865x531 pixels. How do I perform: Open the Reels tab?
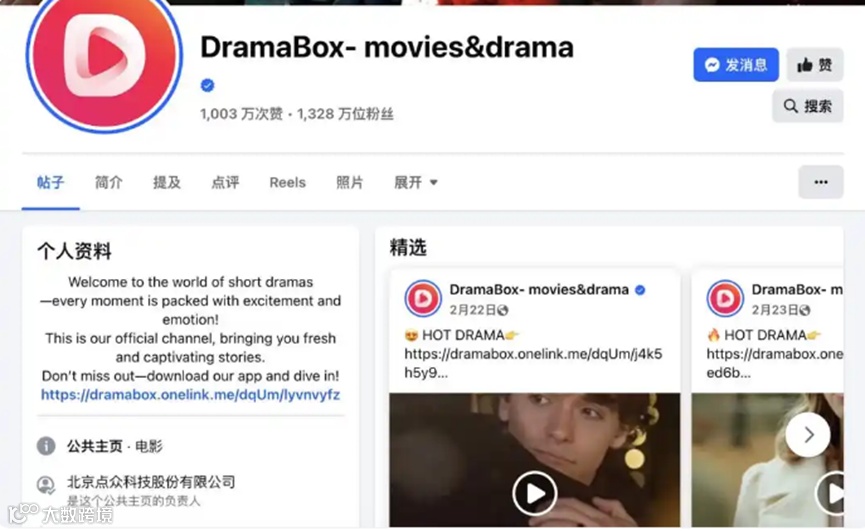(287, 183)
